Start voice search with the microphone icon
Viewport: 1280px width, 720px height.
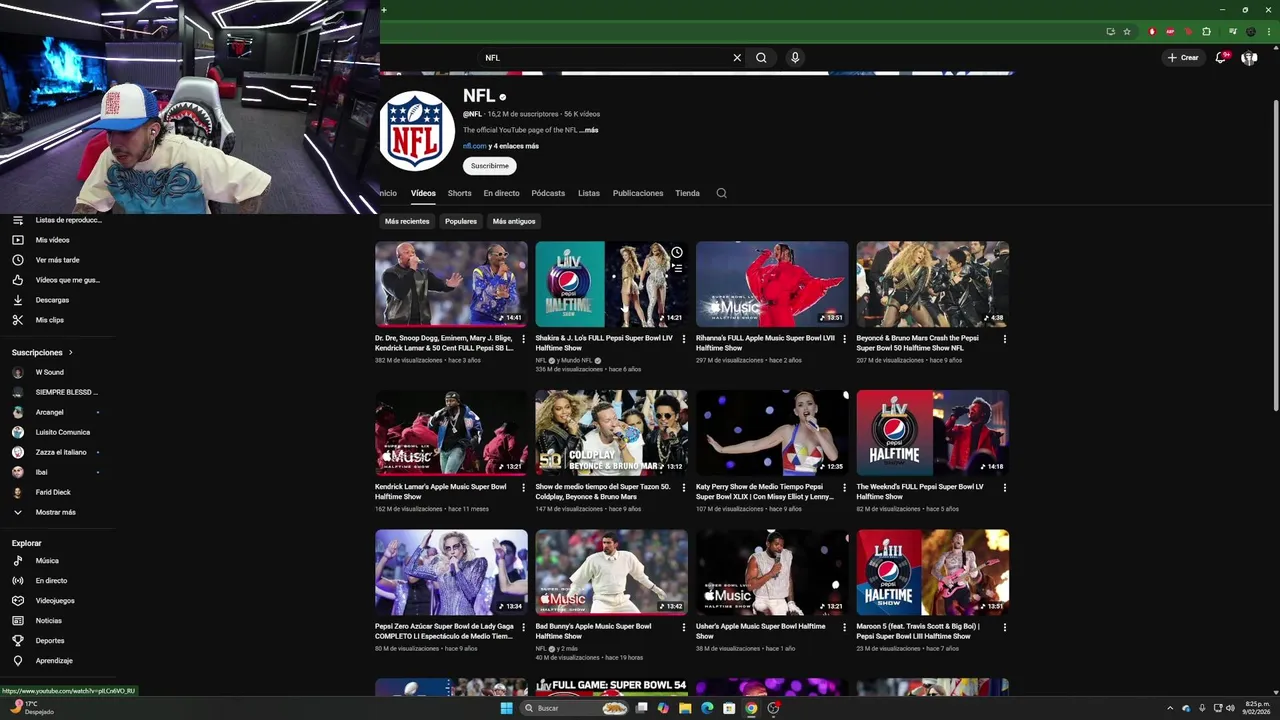(795, 58)
